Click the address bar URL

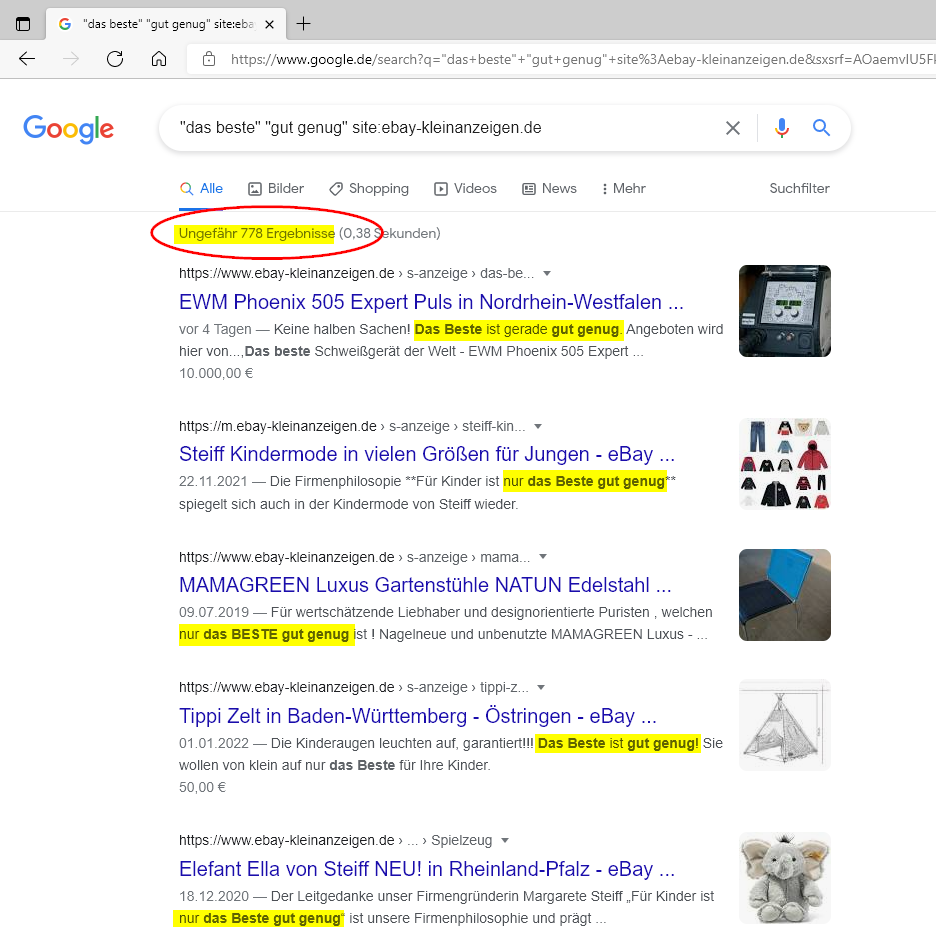[x=582, y=59]
